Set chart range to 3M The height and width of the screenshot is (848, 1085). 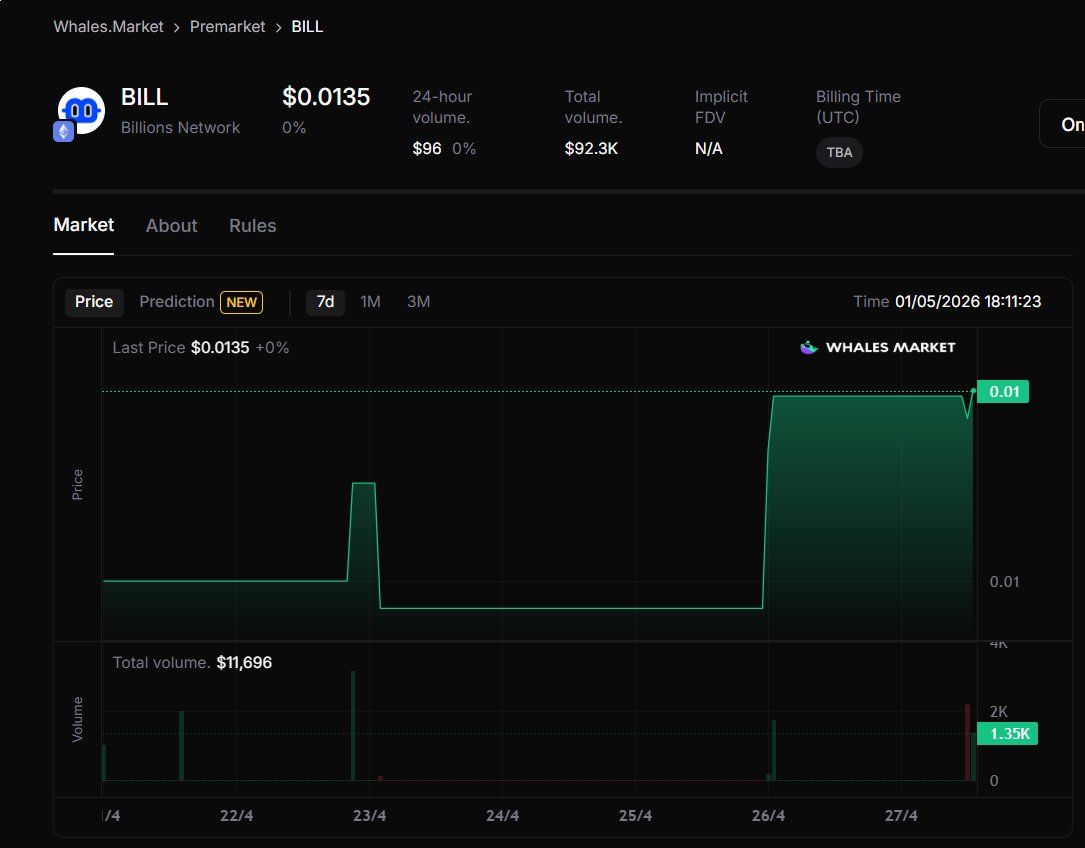point(419,302)
